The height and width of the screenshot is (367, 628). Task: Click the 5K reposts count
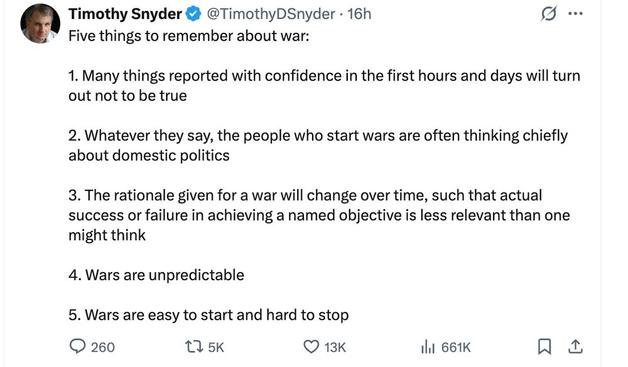pyautogui.click(x=216, y=347)
